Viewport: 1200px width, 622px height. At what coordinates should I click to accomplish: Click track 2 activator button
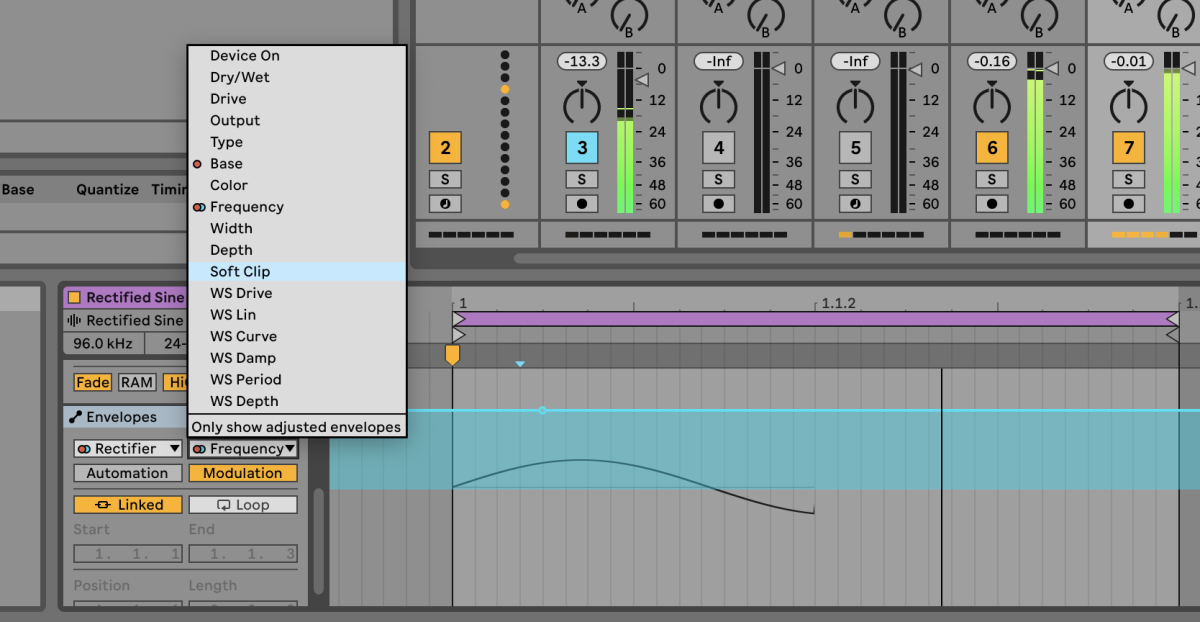(x=445, y=148)
